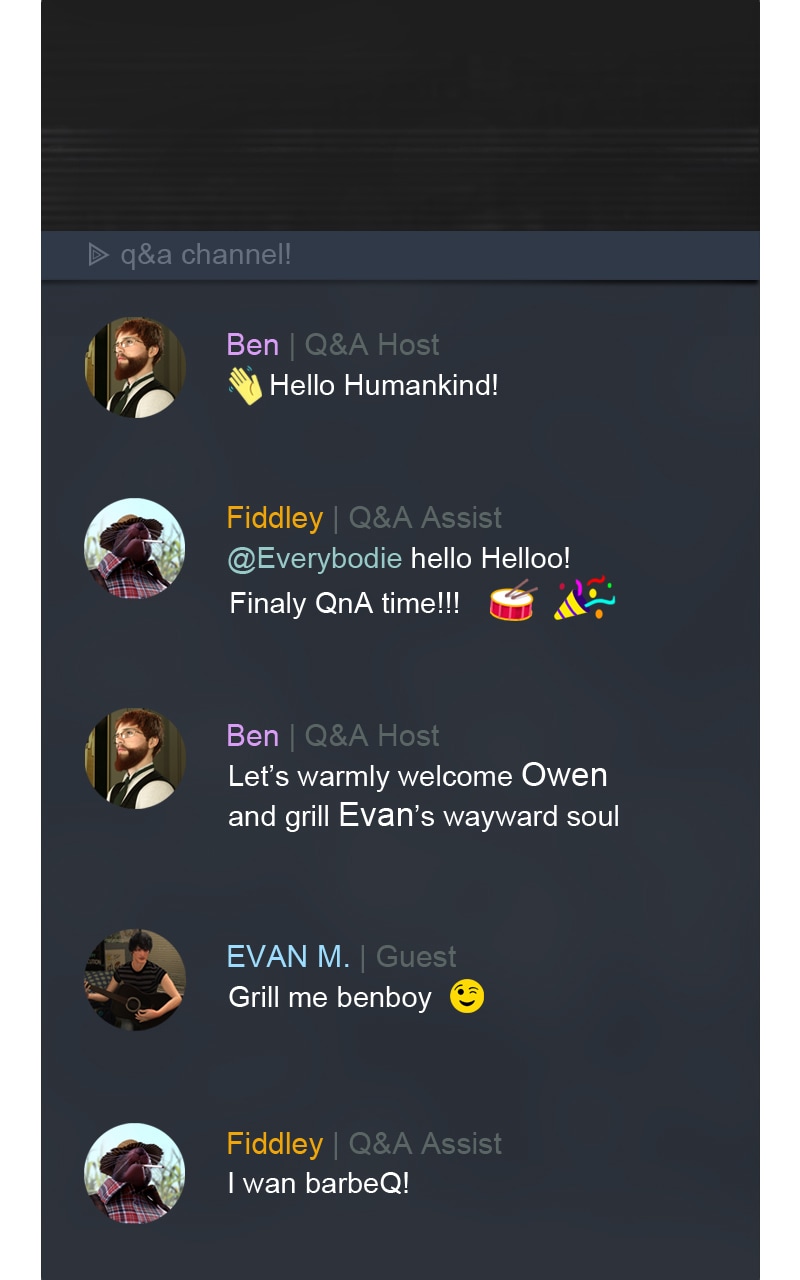
Task: Open Fiddley's avatar beside the barbeQ message
Action: tap(135, 1174)
